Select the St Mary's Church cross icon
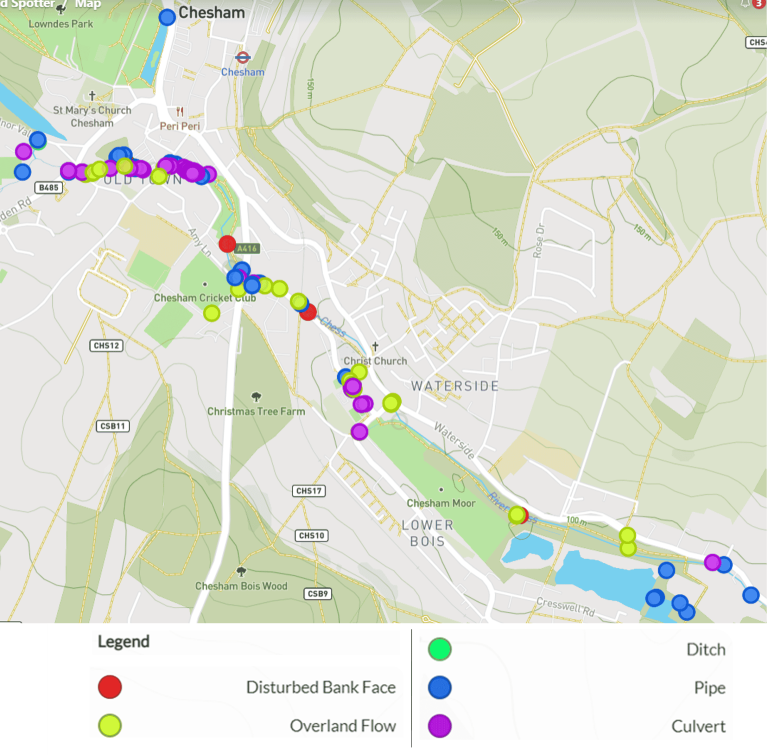The image size is (768, 755). tap(92, 96)
